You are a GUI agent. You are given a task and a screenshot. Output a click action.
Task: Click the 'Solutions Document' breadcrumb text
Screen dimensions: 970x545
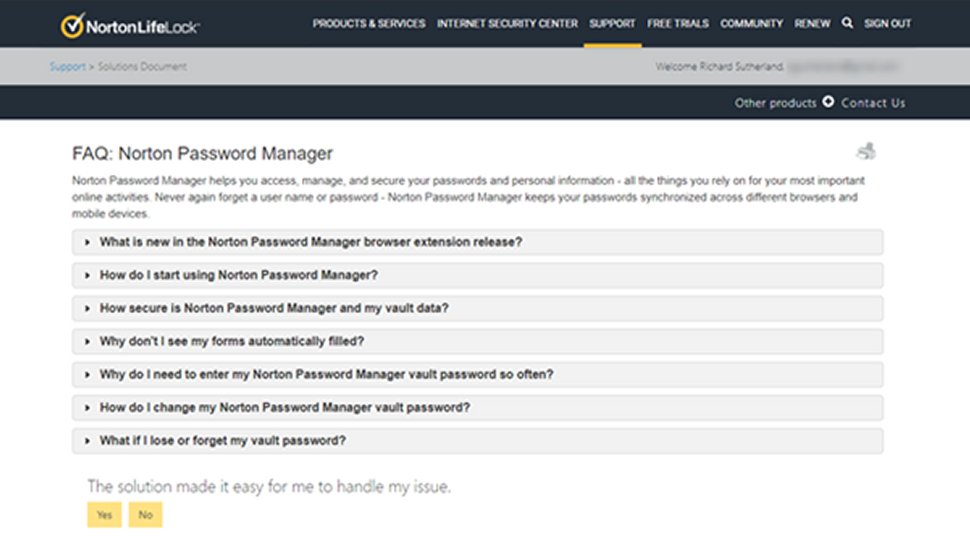(x=142, y=66)
